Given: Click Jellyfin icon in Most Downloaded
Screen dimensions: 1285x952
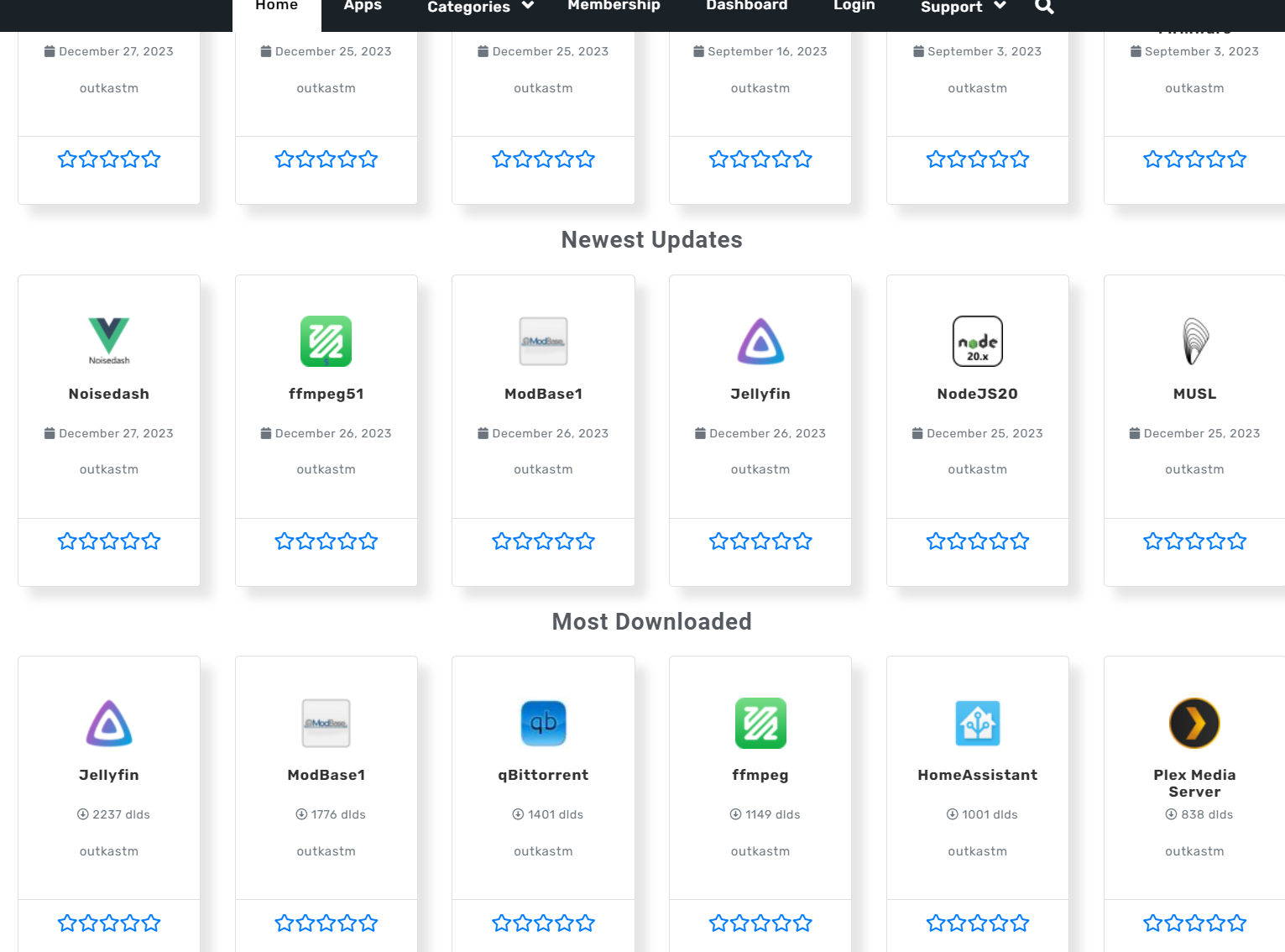Looking at the screenshot, I should click(x=109, y=723).
